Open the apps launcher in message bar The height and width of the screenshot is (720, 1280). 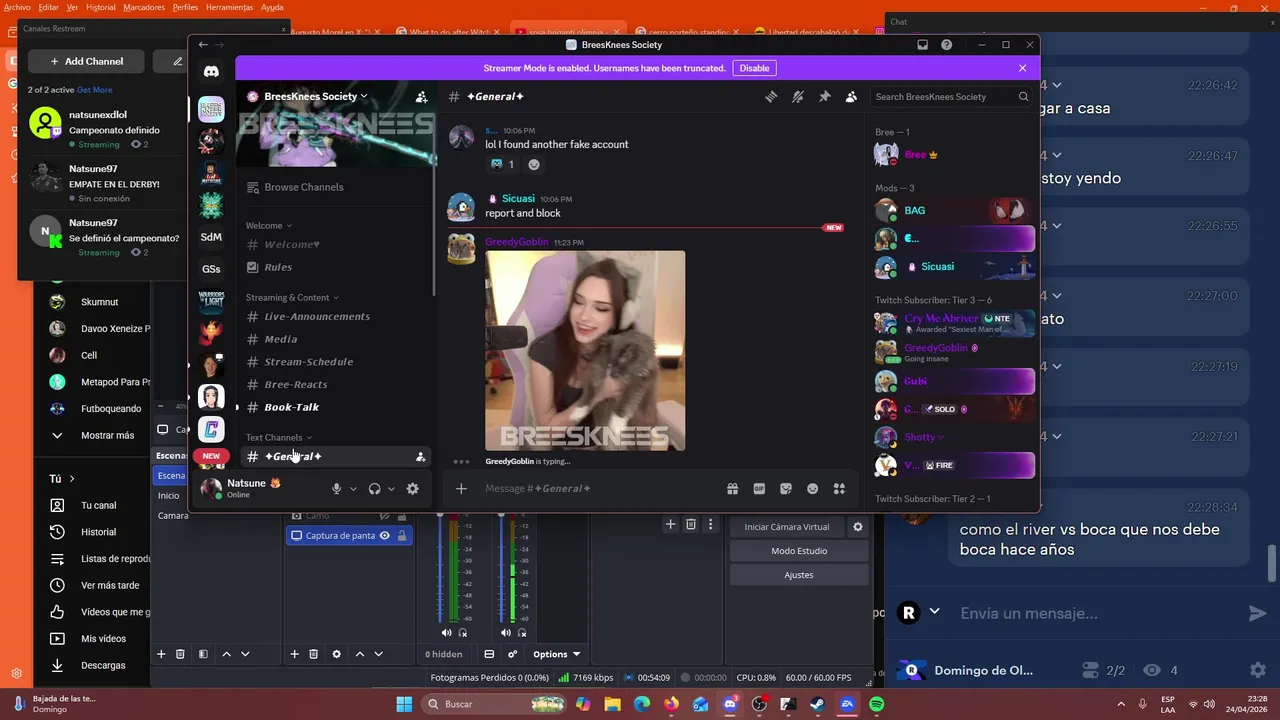(839, 489)
